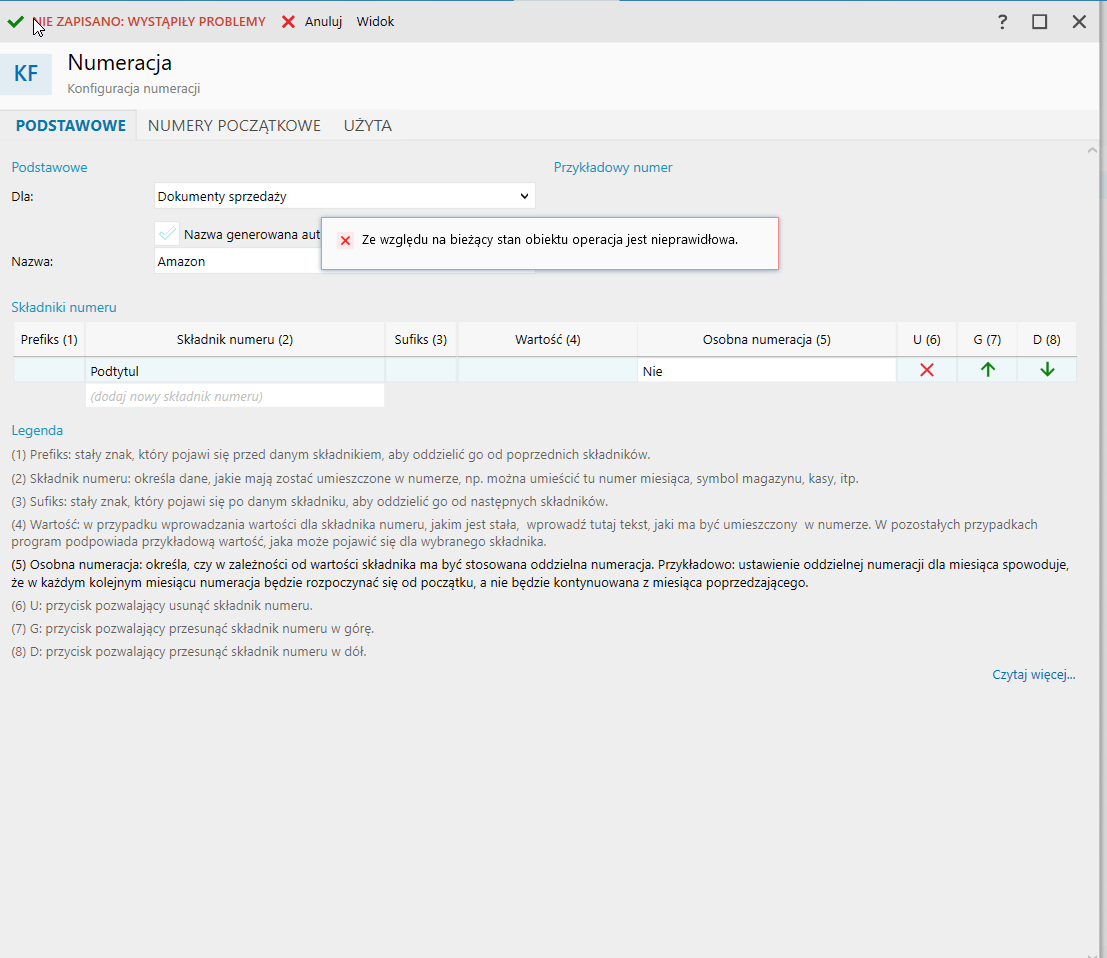Open help with question mark icon
This screenshot has width=1107, height=958.
pos(1002,22)
